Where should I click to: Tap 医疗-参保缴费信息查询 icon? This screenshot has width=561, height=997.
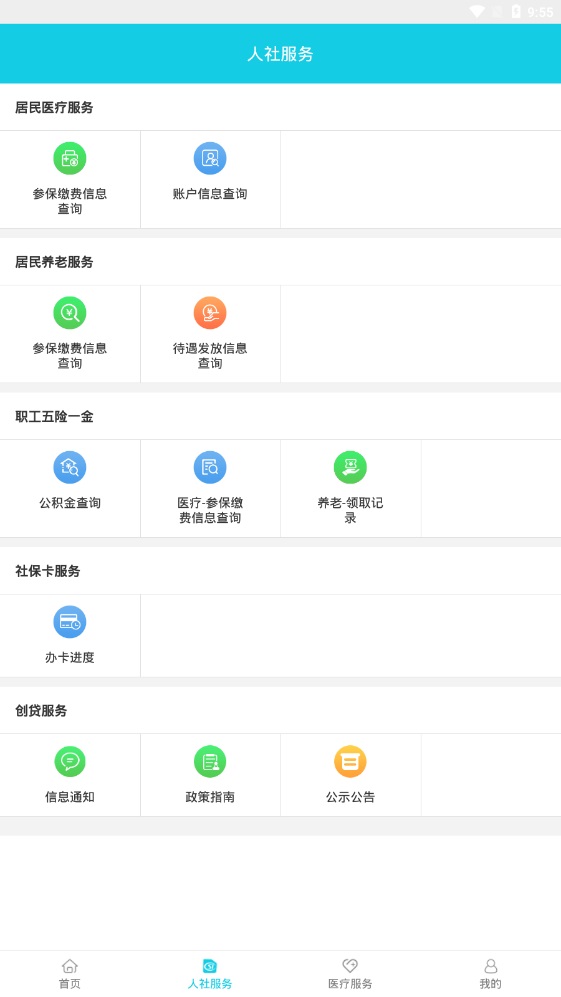pos(210,467)
